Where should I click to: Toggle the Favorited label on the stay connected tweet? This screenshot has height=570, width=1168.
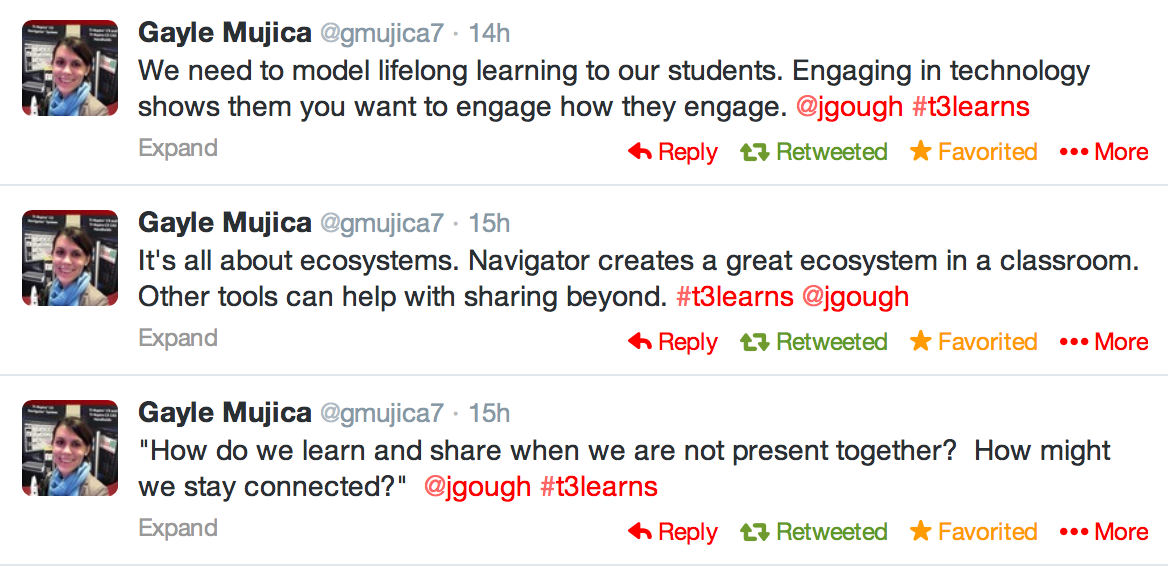(987, 532)
